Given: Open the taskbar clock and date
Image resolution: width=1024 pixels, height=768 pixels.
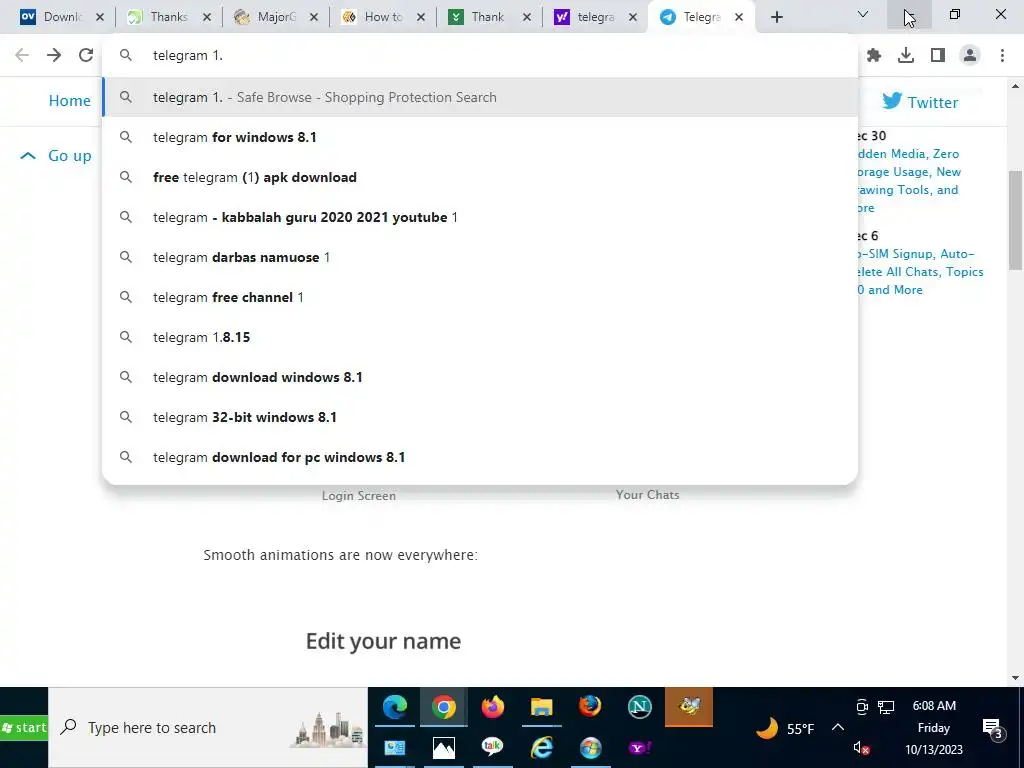Looking at the screenshot, I should (934, 728).
